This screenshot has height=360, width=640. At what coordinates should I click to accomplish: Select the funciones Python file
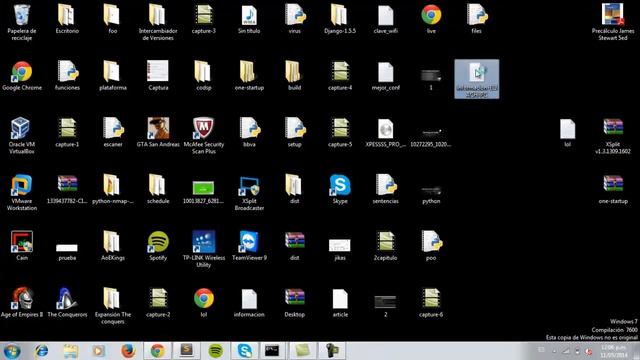(x=67, y=72)
